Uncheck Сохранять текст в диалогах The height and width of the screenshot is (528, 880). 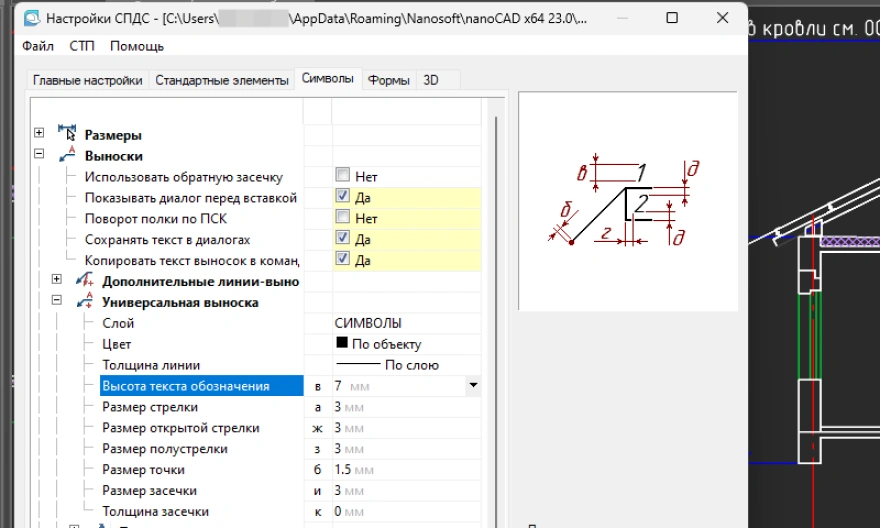point(343,239)
